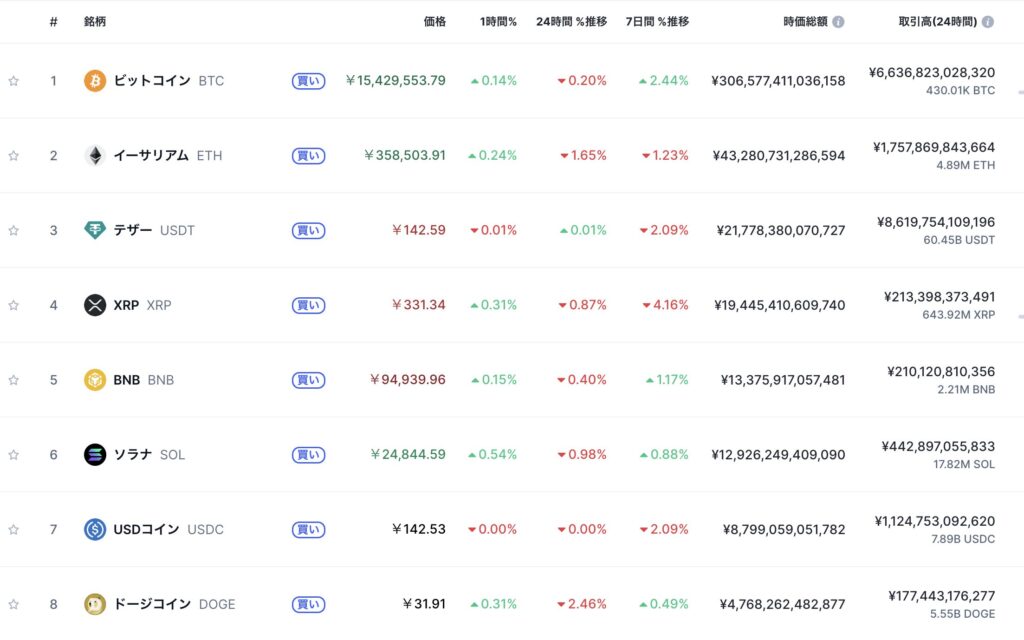Click Bitcoin market cap ¥306,577,411,036,158
Image resolution: width=1024 pixels, height=640 pixels.
778,81
